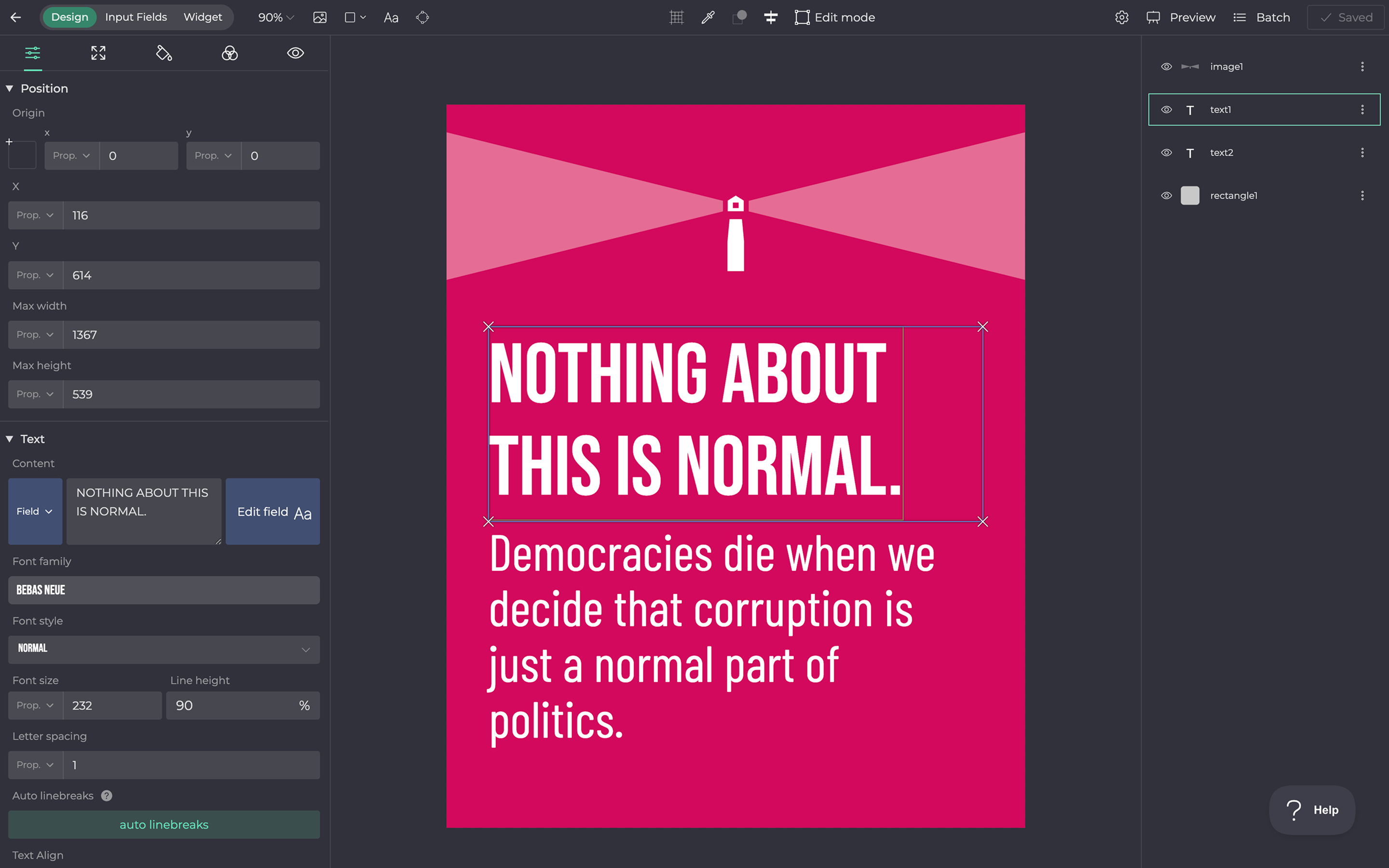
Task: Open the 90% zoom dropdown
Action: [x=276, y=17]
